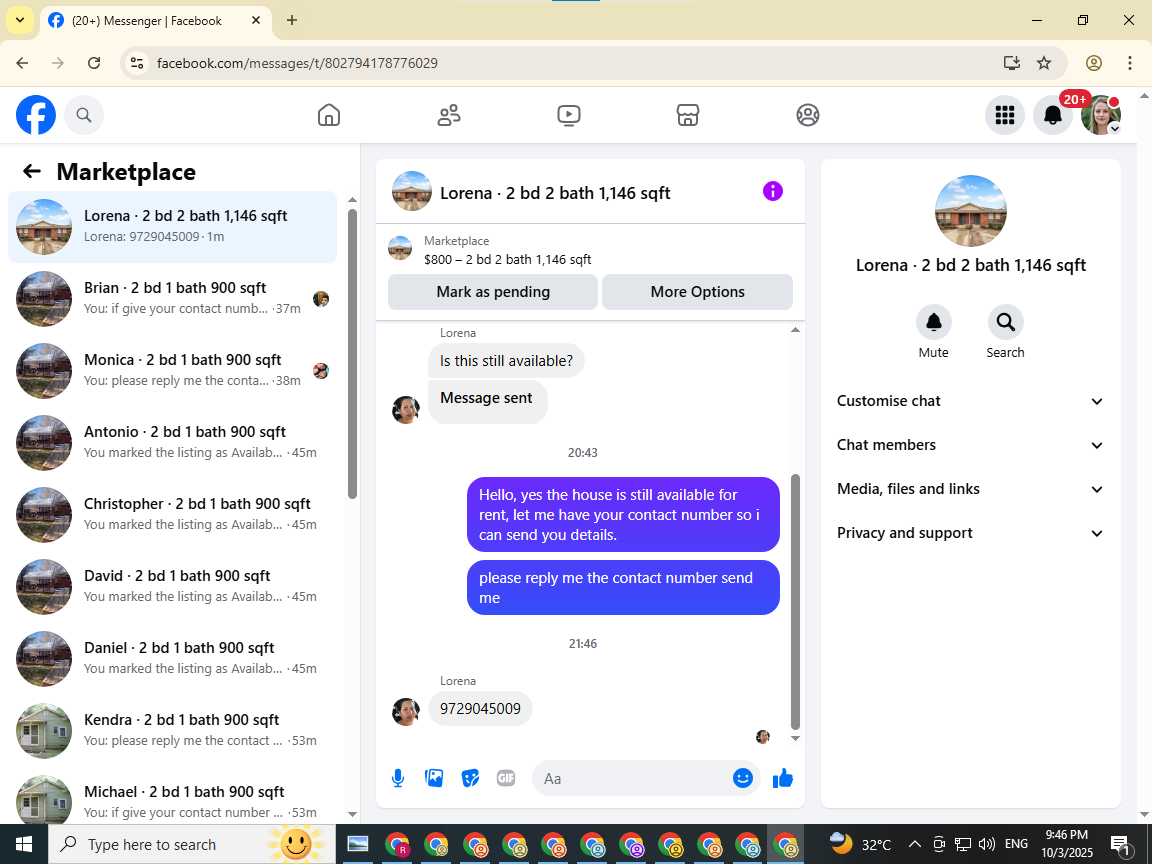Mute the Lorena conversation bell

pos(934,322)
